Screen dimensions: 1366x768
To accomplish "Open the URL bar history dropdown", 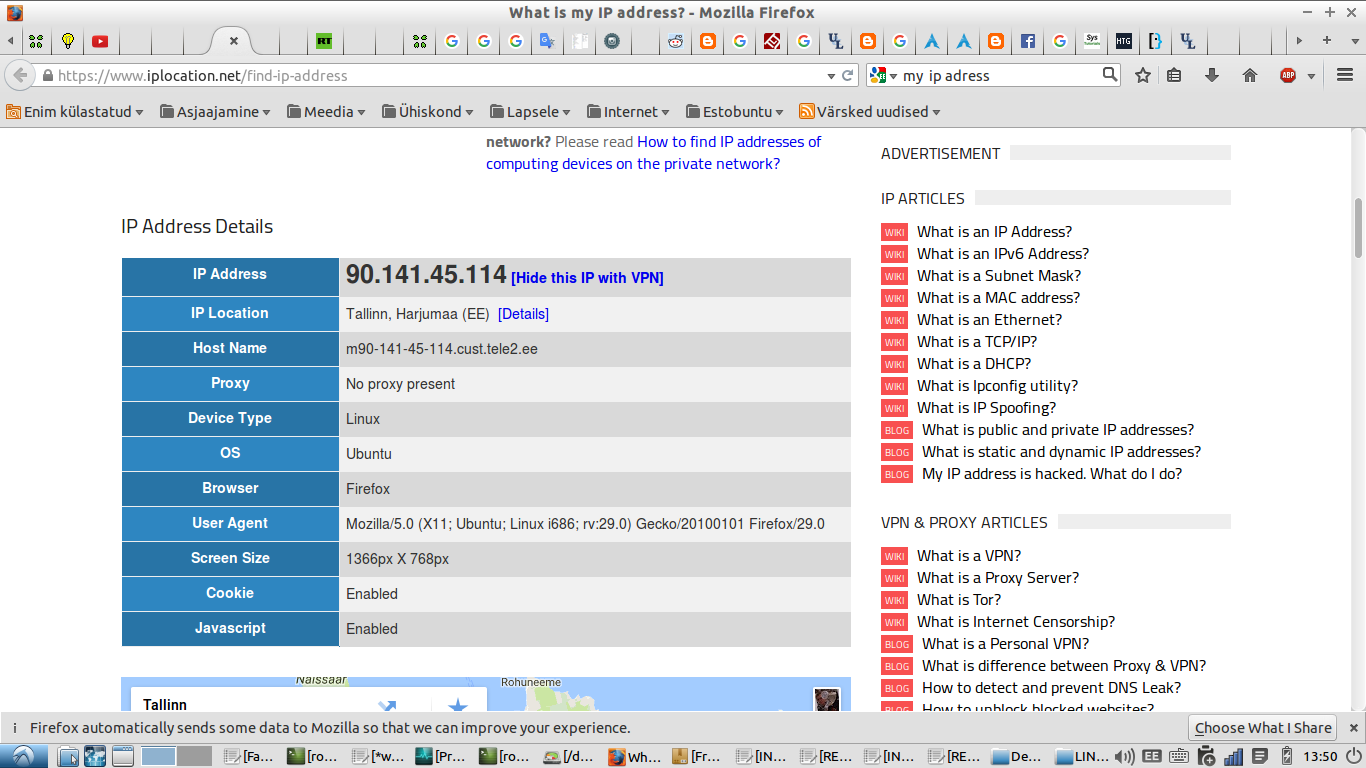I will (x=831, y=75).
